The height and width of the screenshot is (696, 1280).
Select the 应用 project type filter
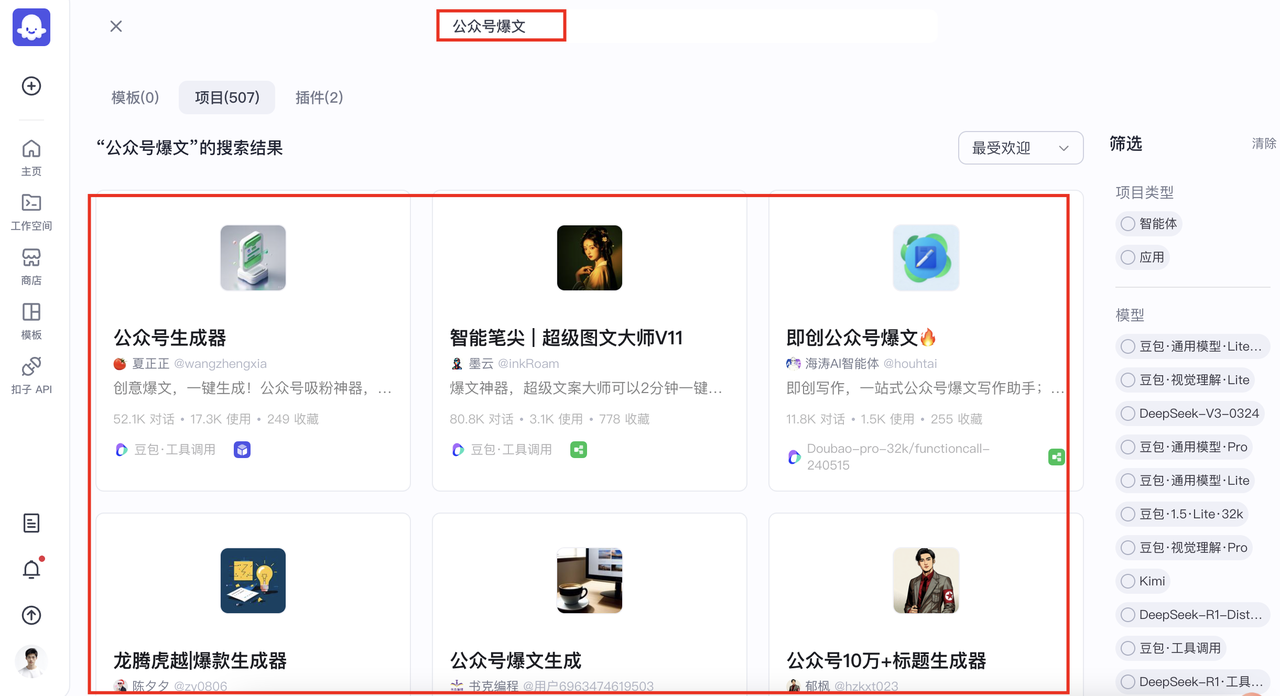pyautogui.click(x=1142, y=257)
